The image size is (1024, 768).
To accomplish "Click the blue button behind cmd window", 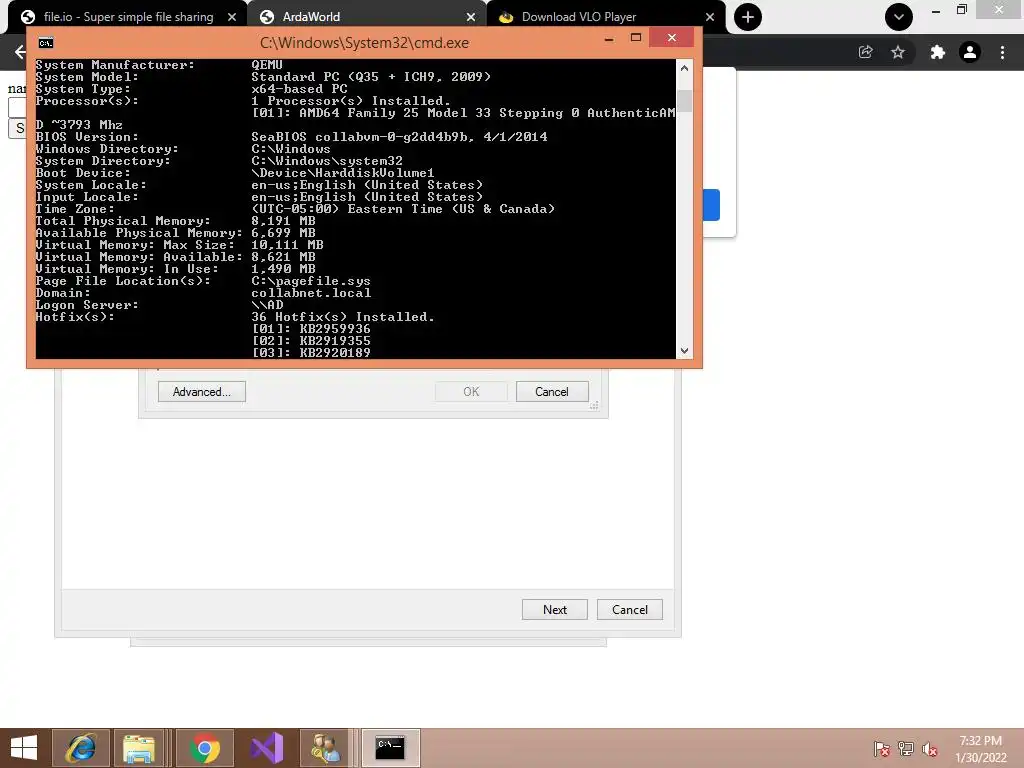I will tap(711, 205).
